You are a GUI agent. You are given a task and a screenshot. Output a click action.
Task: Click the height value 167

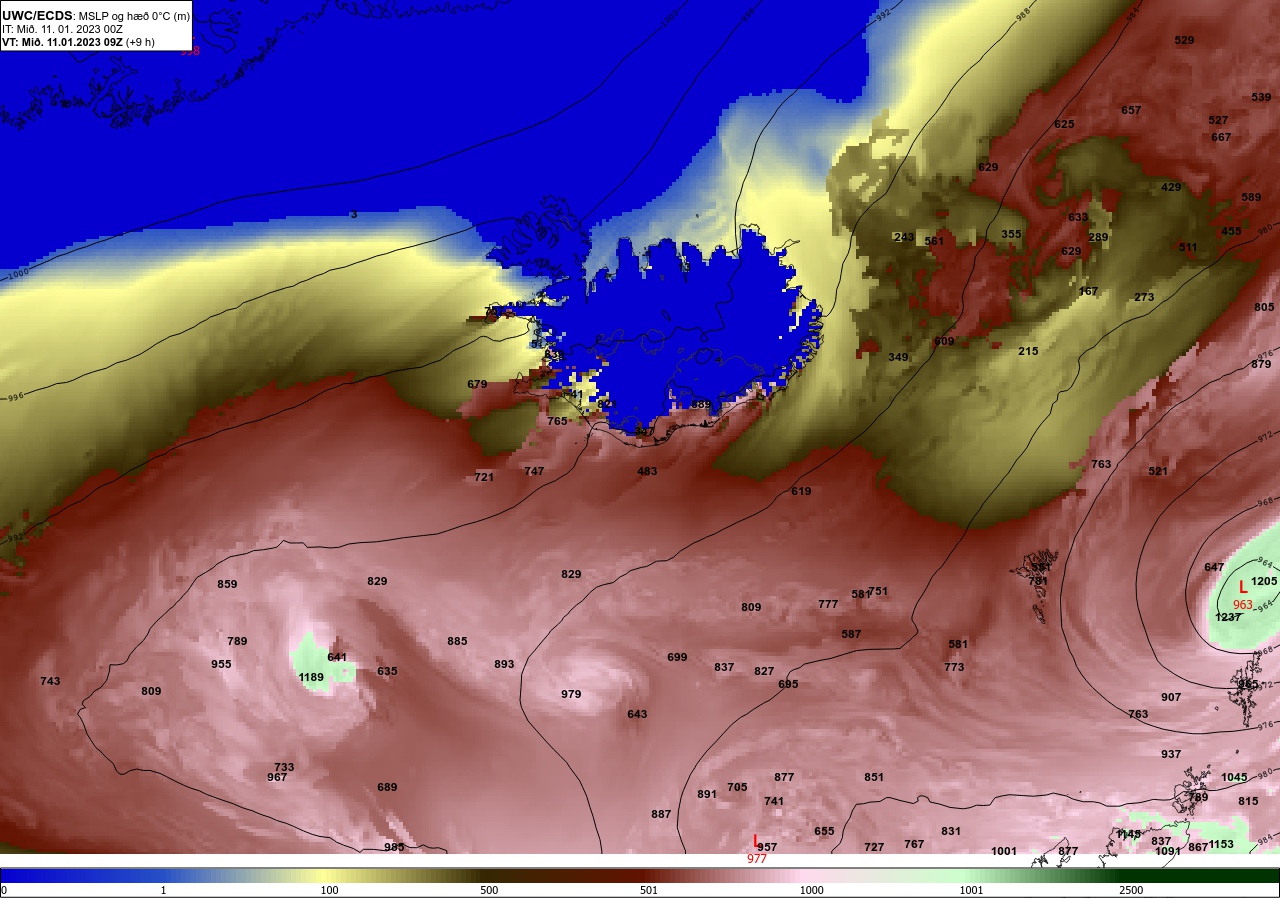coord(1088,291)
